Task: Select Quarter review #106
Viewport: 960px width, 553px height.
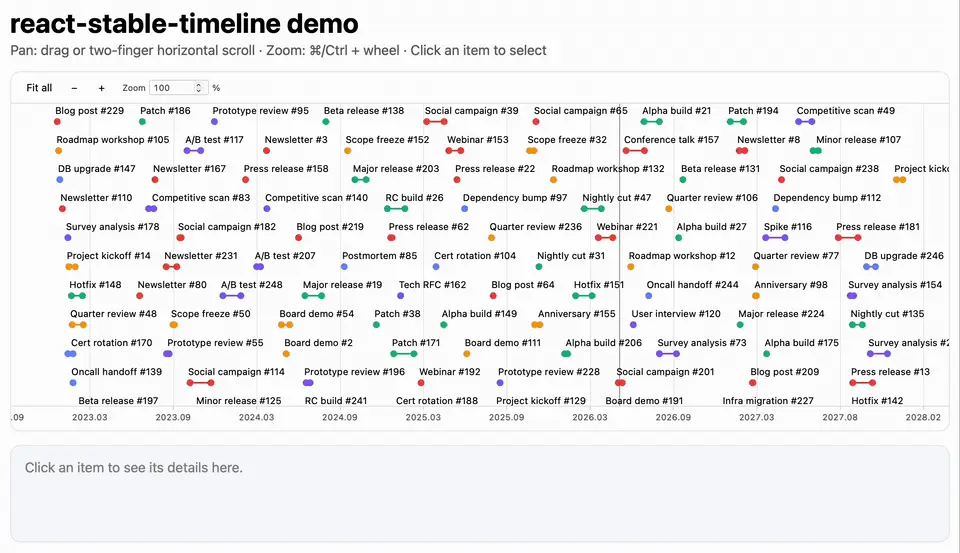Action: (712, 198)
